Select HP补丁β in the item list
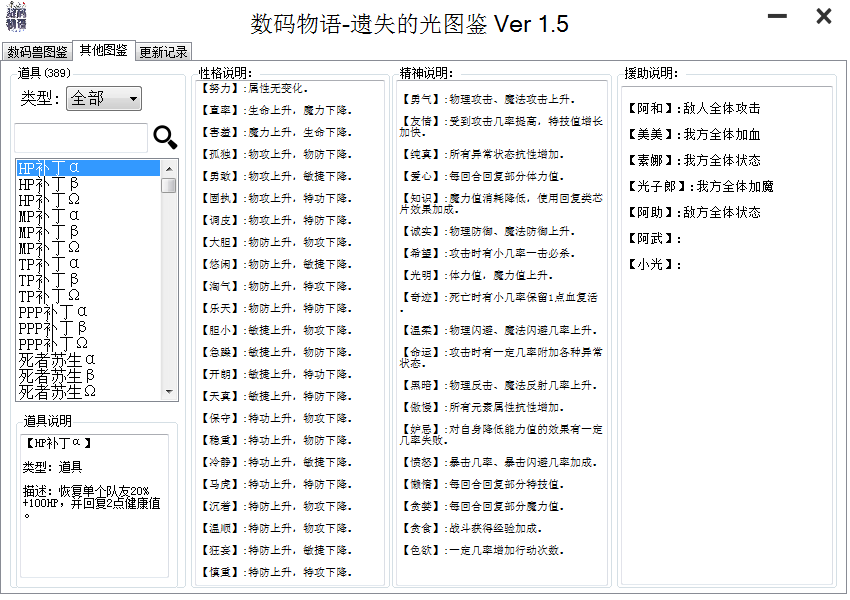This screenshot has width=850, height=600. tap(89, 184)
